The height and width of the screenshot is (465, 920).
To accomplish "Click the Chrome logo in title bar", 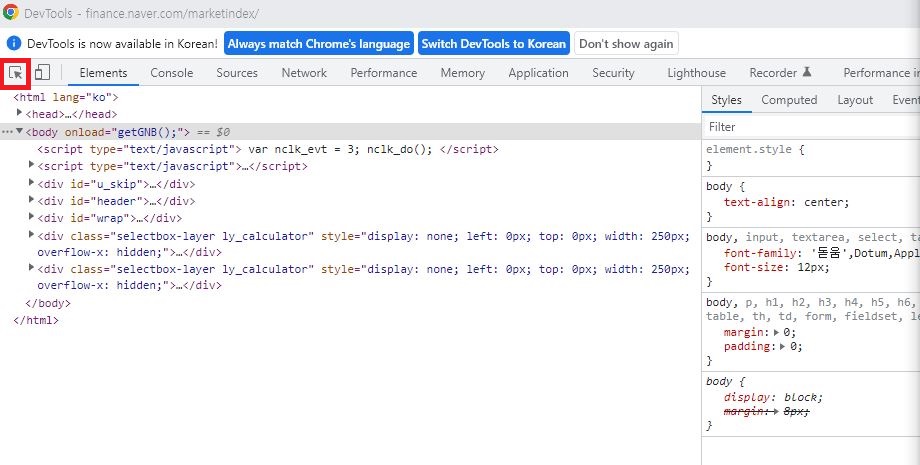I will [11, 12].
